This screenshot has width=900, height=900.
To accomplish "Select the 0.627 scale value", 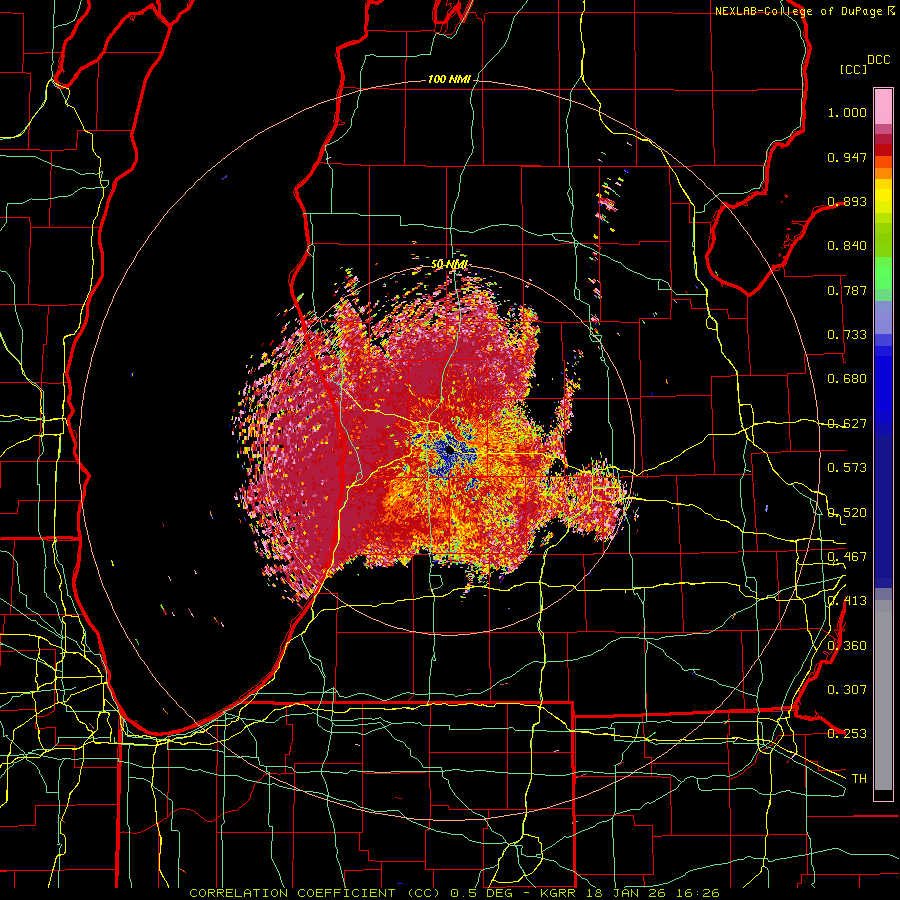I will click(847, 424).
